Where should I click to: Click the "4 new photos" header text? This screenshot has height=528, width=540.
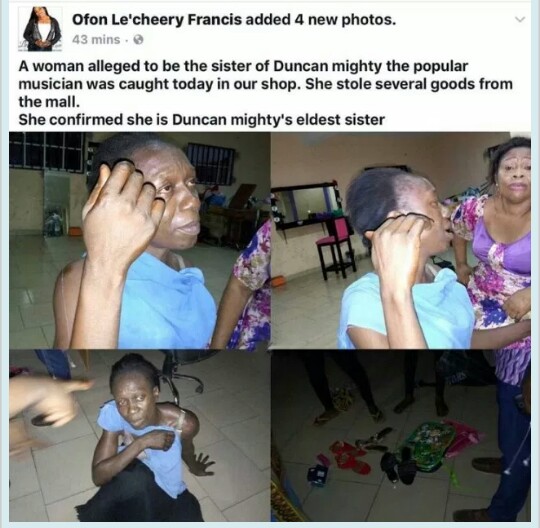(345, 21)
